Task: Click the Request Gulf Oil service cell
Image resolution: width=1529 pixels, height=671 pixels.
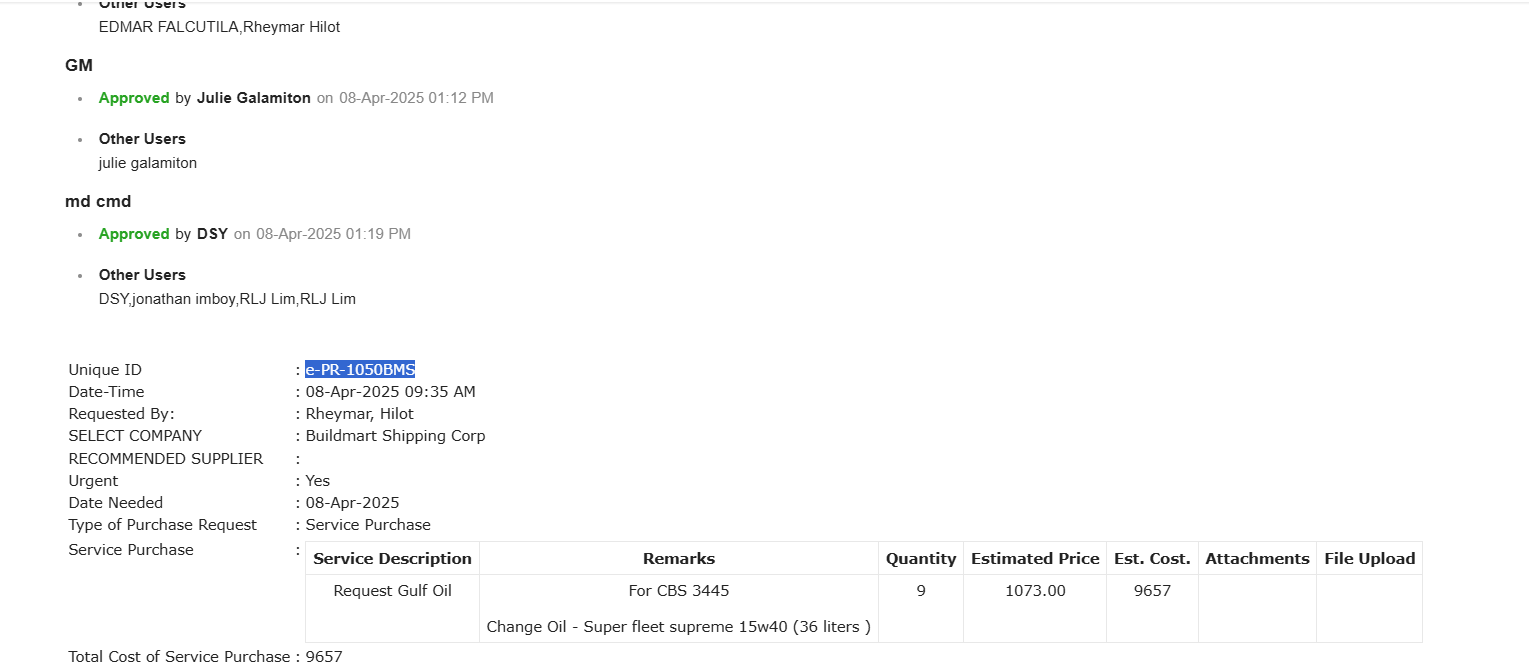Action: (x=392, y=591)
